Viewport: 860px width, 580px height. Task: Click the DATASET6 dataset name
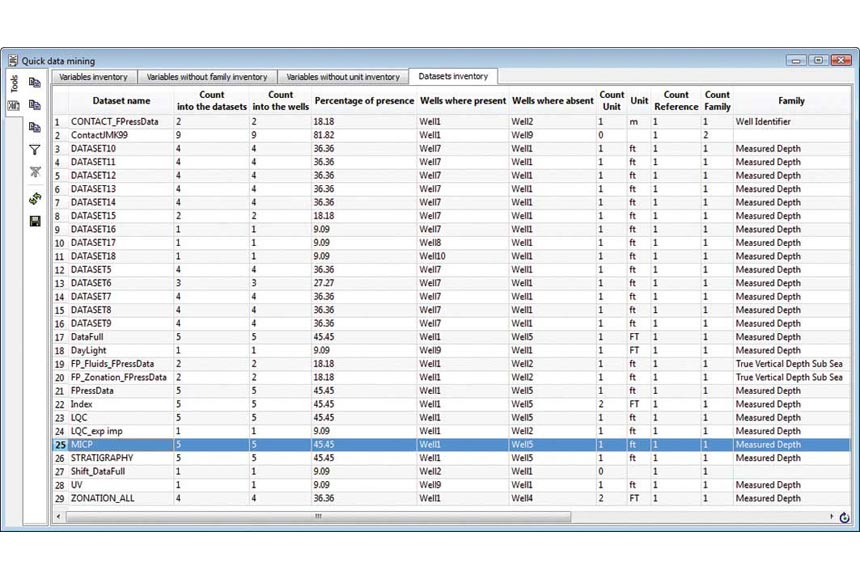pyautogui.click(x=91, y=283)
